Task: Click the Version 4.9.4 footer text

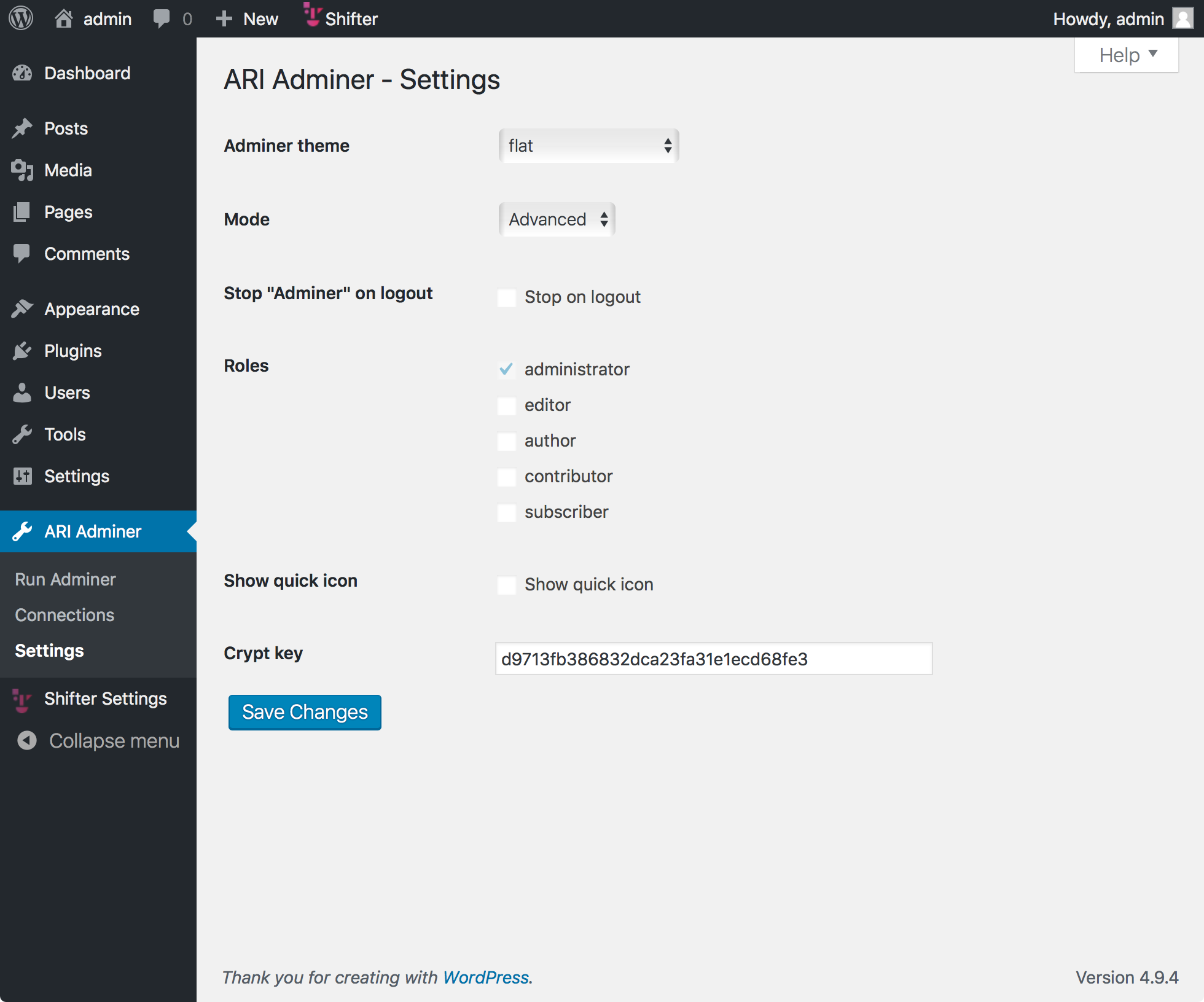Action: 1127,977
